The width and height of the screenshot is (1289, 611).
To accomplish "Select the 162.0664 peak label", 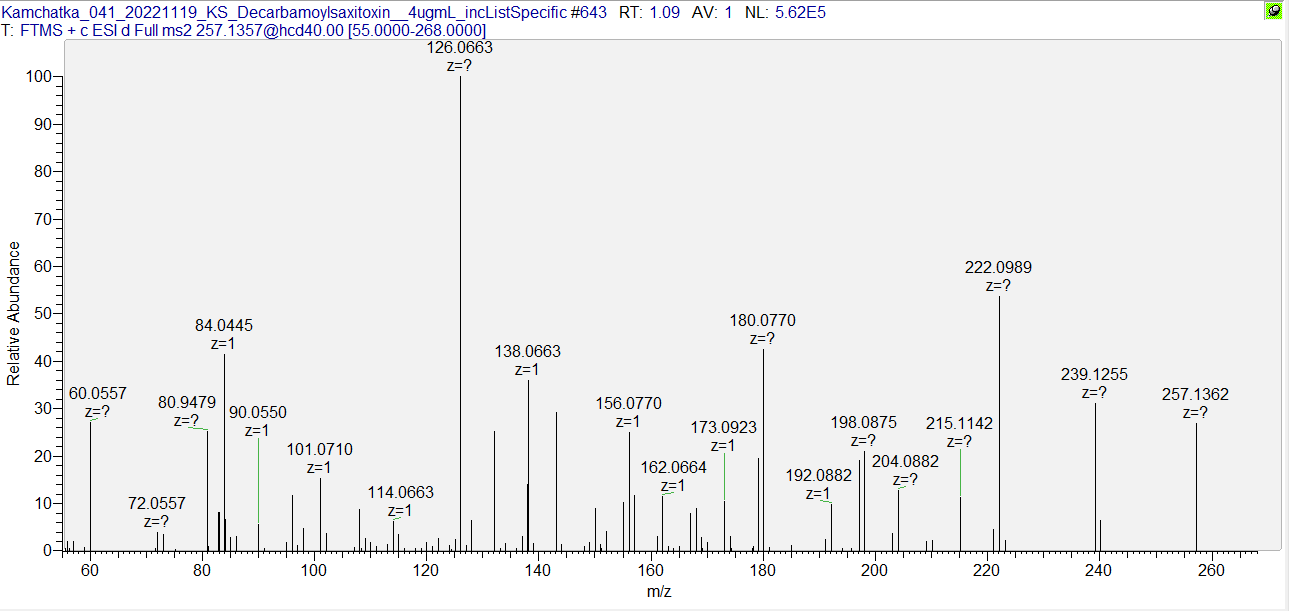I will (x=673, y=468).
